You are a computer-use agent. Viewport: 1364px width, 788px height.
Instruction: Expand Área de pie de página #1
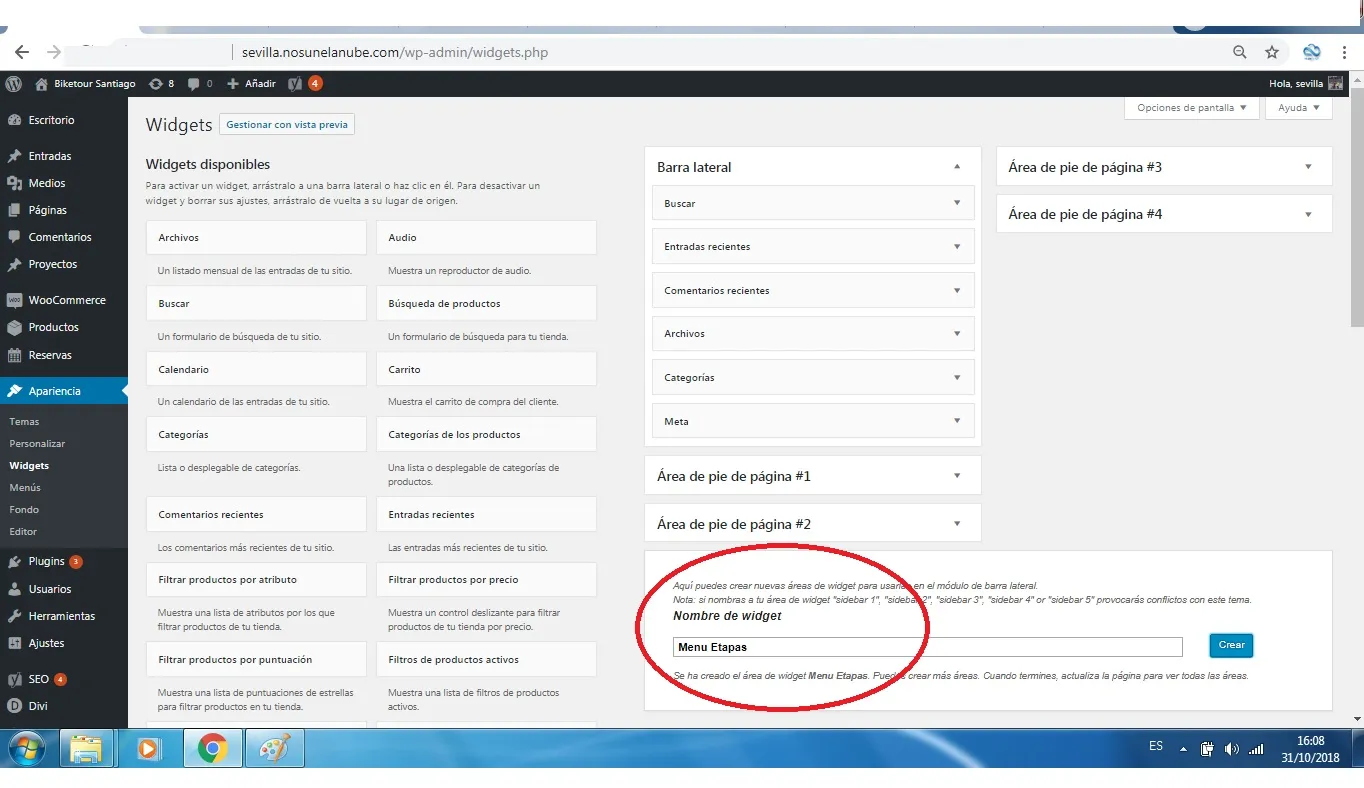pyautogui.click(x=957, y=476)
